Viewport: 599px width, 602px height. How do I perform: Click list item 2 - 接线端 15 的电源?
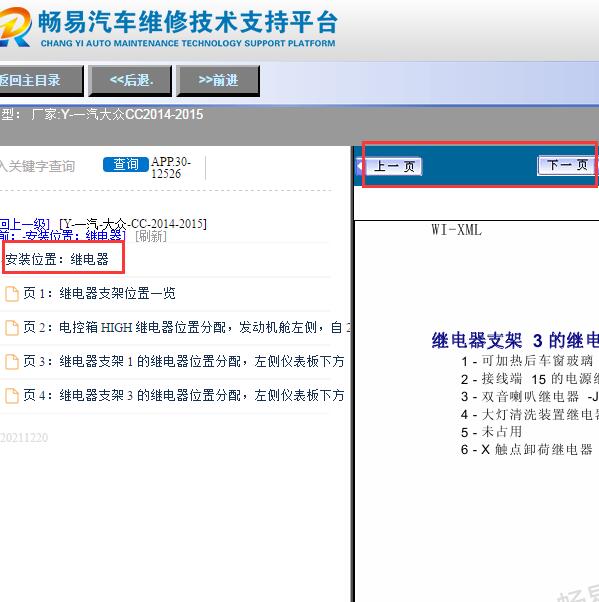pyautogui.click(x=530, y=379)
